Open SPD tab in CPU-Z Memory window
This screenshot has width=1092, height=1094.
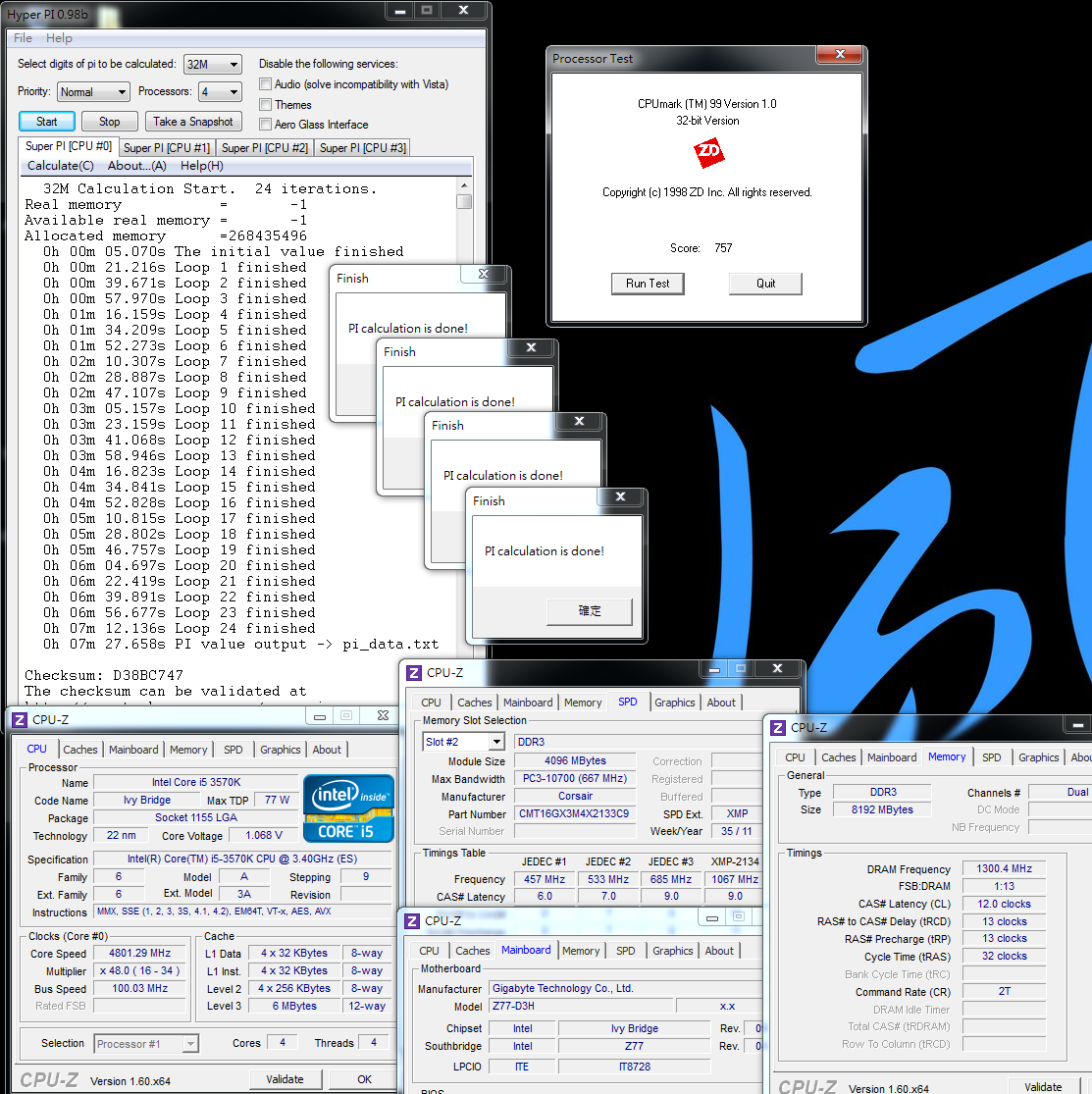(x=992, y=757)
